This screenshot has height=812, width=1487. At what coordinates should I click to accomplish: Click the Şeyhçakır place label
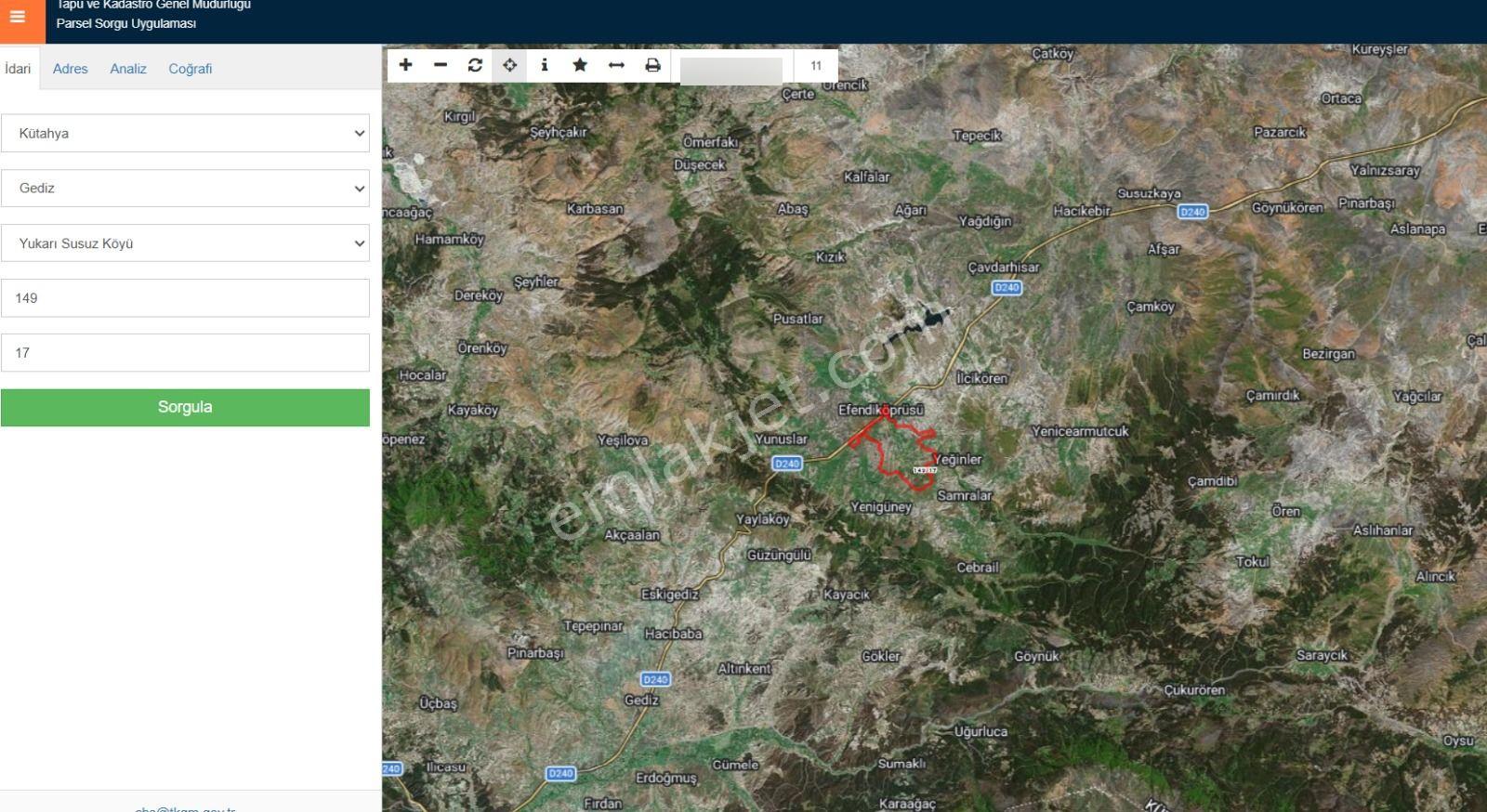[559, 133]
